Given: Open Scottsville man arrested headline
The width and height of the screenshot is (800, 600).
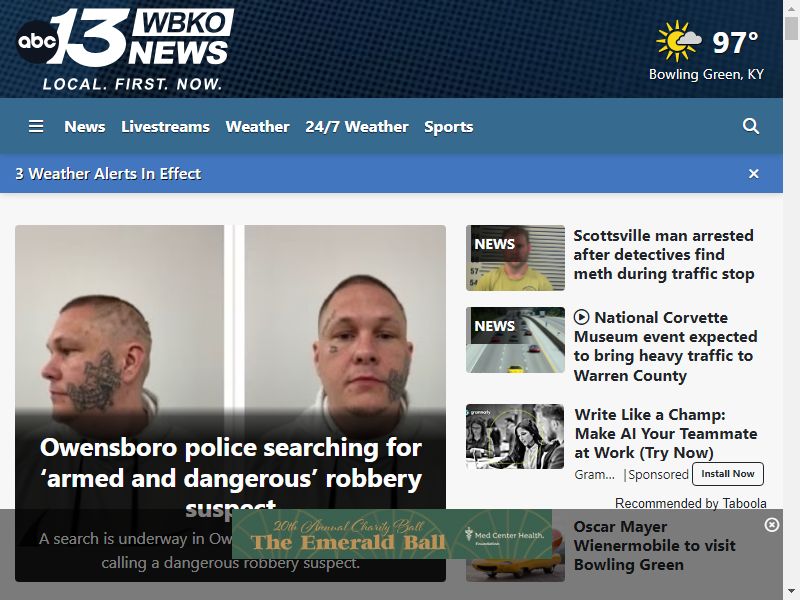Looking at the screenshot, I should [x=663, y=255].
